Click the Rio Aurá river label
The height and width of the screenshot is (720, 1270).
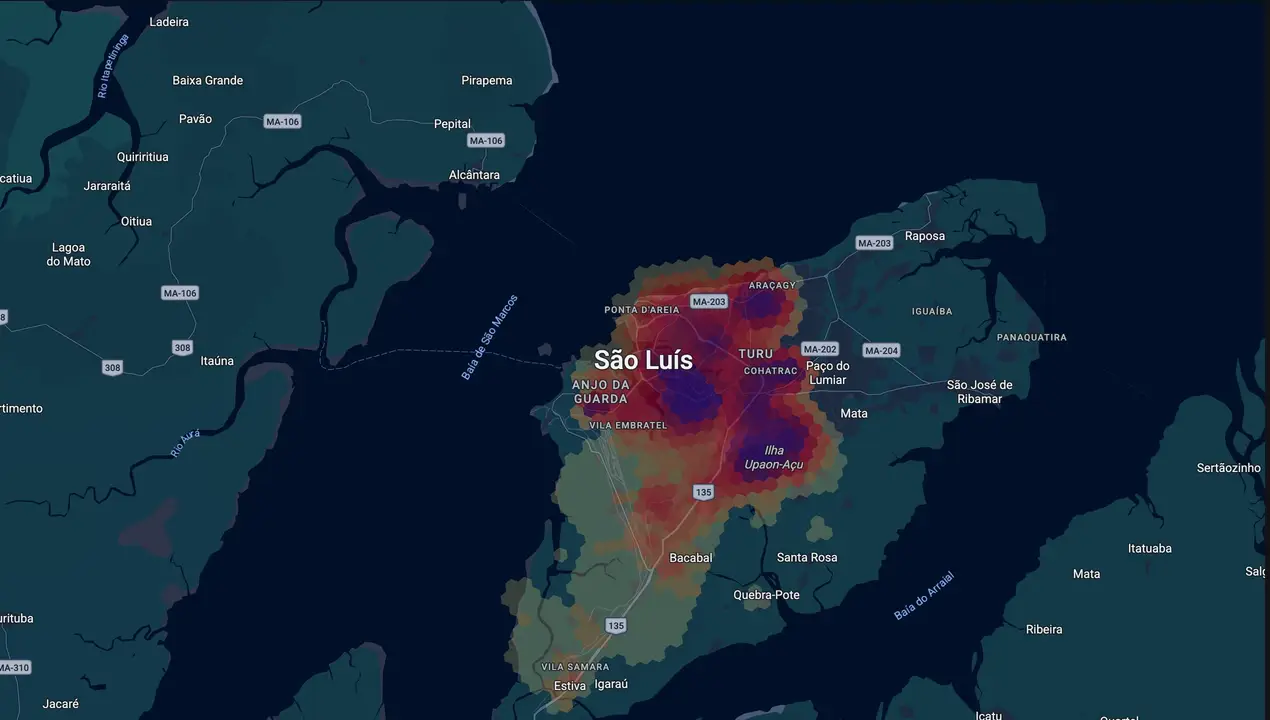click(x=185, y=443)
